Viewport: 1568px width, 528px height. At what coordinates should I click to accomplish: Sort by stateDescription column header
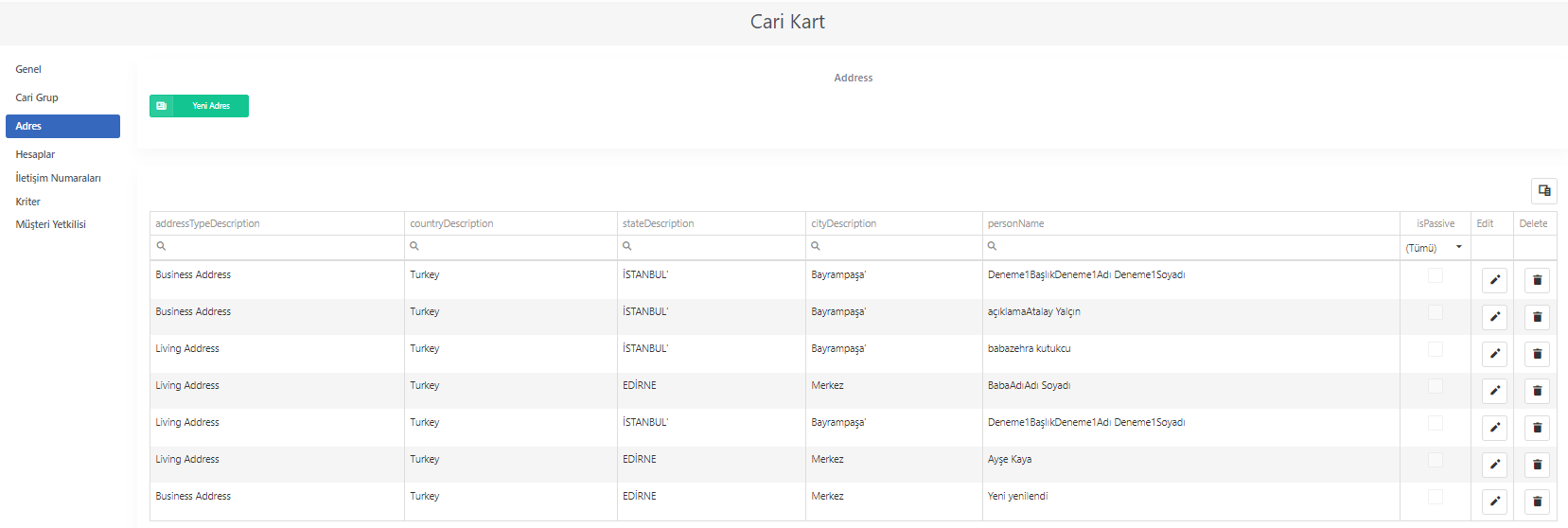711,223
